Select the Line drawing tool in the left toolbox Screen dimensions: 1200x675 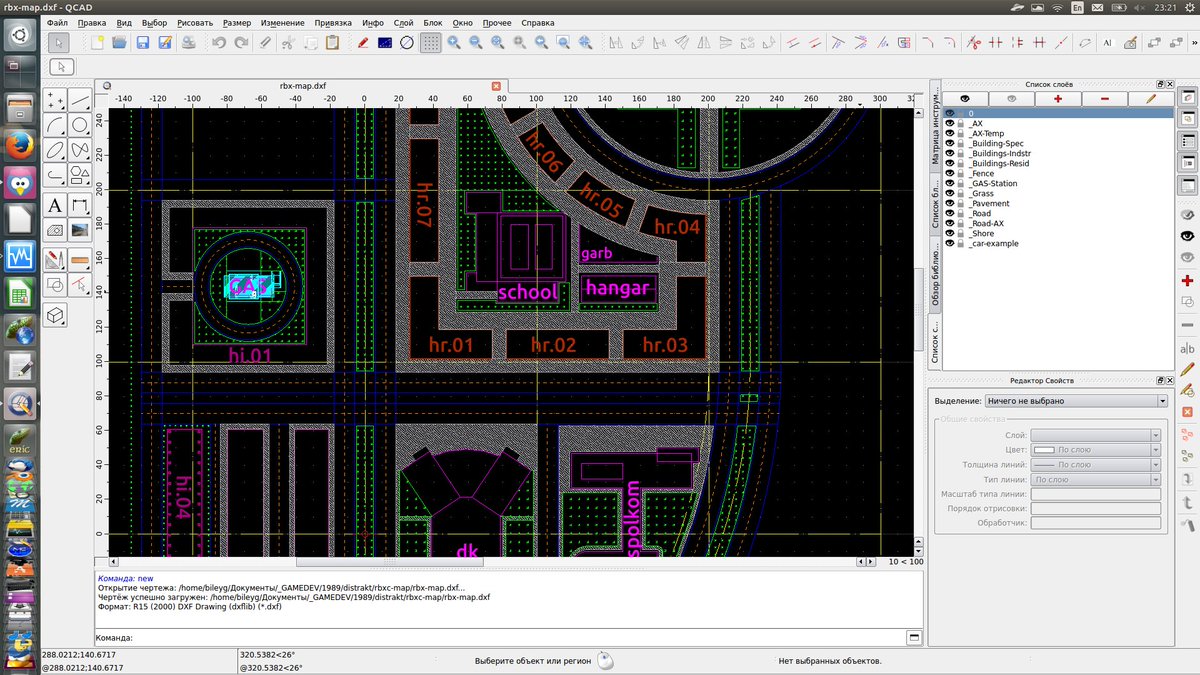[x=81, y=100]
